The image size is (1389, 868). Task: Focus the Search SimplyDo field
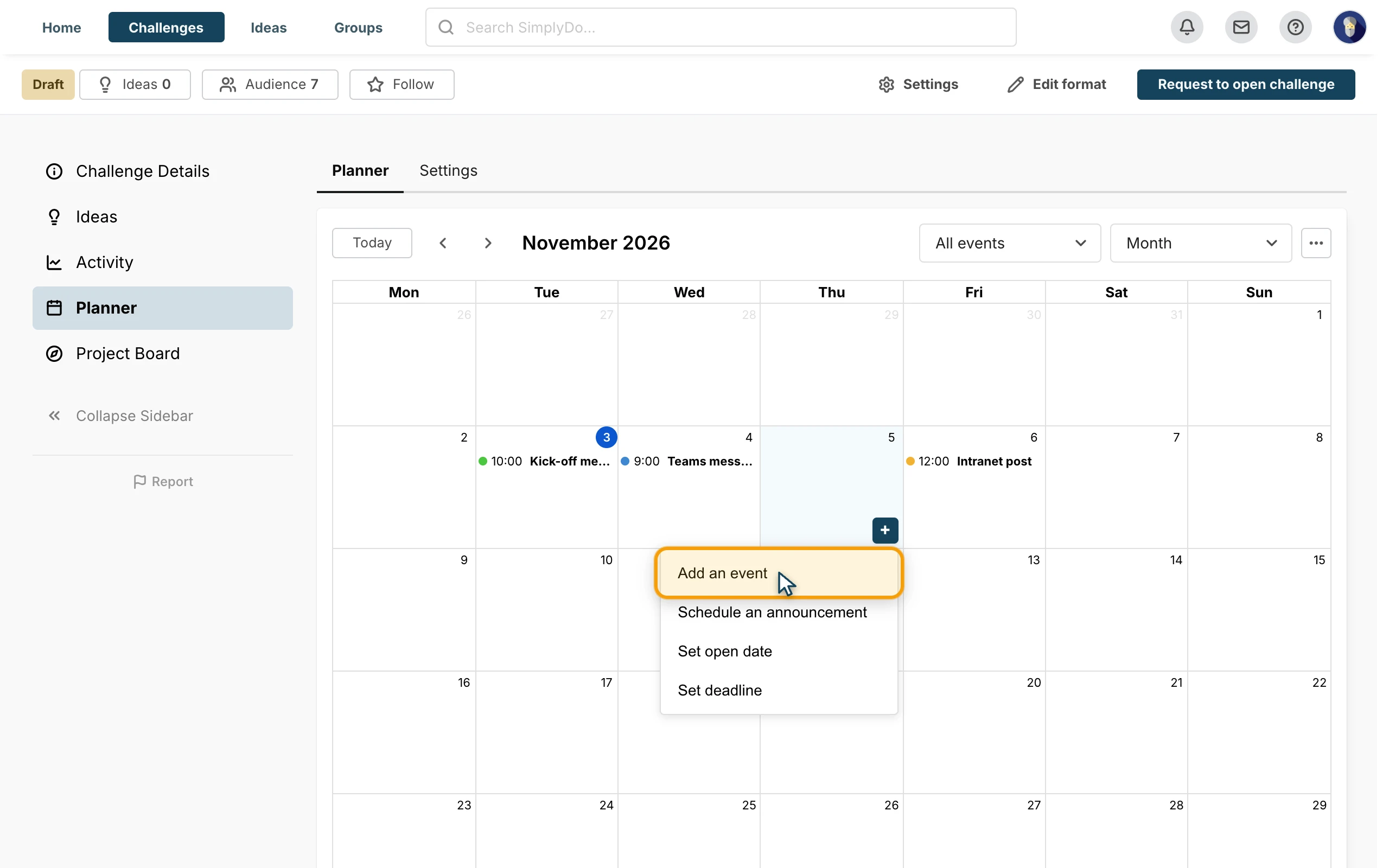coord(721,27)
